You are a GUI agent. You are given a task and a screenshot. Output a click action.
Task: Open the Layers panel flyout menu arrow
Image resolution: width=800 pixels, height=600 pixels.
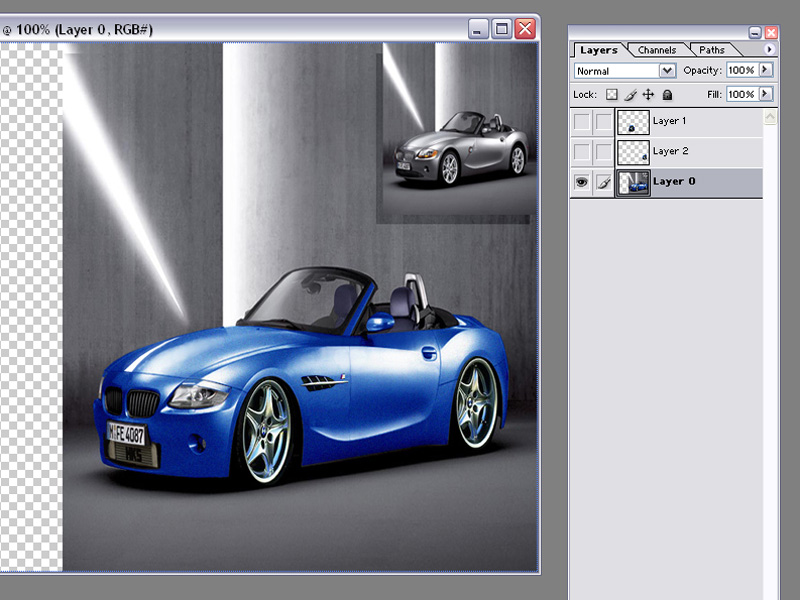point(769,49)
